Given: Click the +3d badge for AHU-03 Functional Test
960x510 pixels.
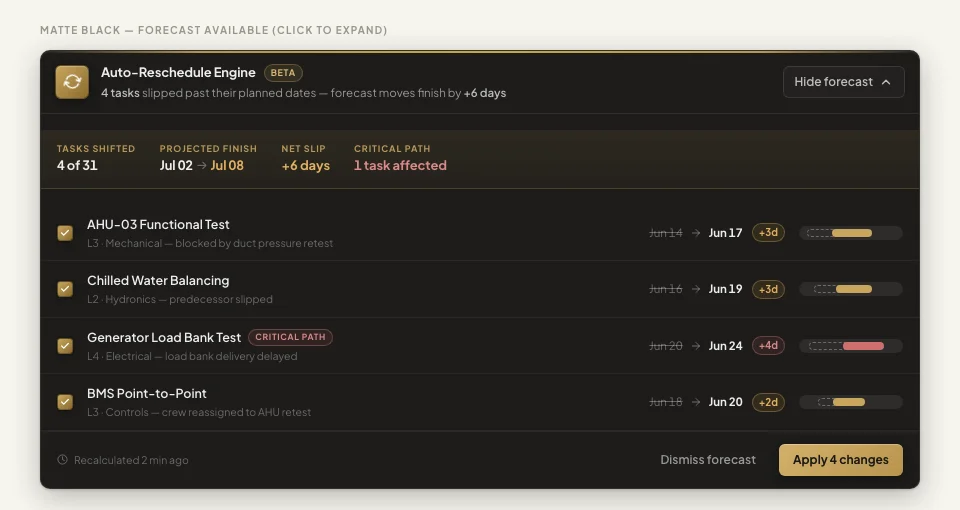Looking at the screenshot, I should [x=768, y=233].
